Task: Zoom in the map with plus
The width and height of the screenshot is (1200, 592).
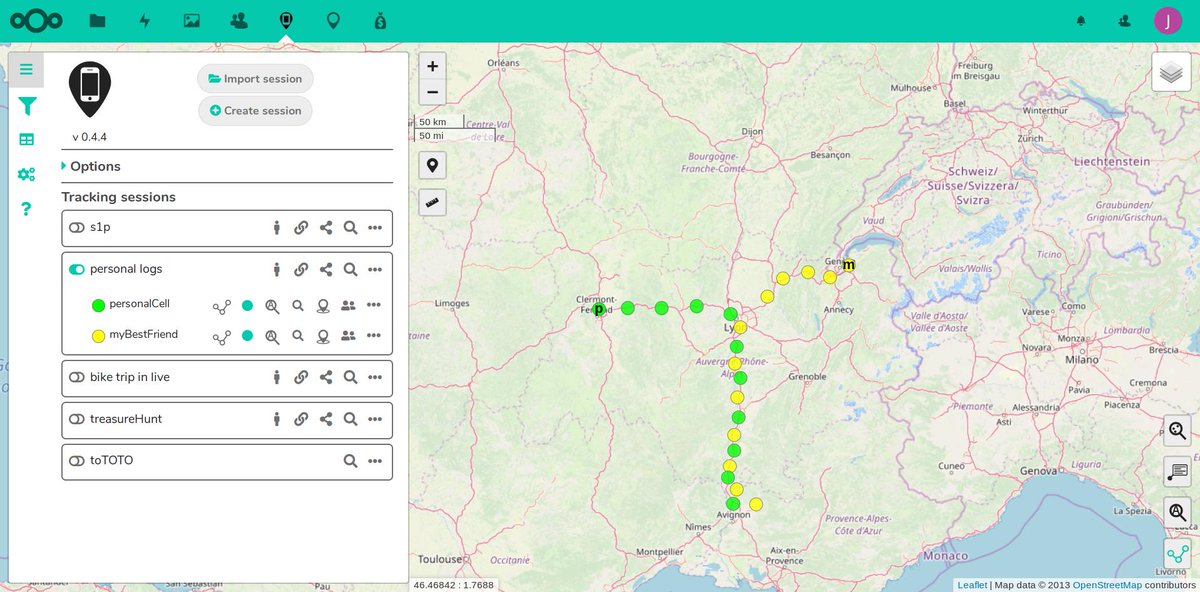Action: point(432,66)
